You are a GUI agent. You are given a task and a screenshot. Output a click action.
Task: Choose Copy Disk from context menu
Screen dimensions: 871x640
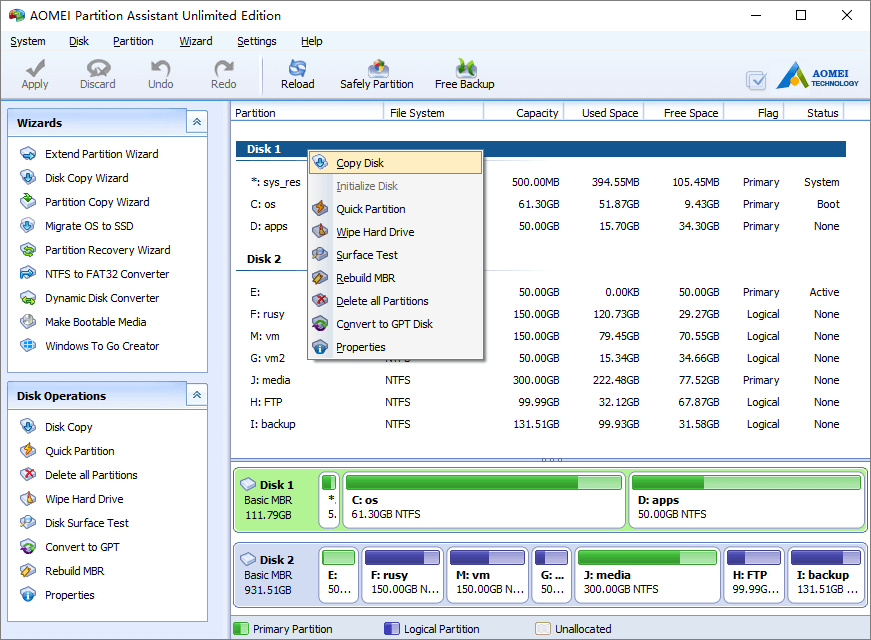click(395, 163)
